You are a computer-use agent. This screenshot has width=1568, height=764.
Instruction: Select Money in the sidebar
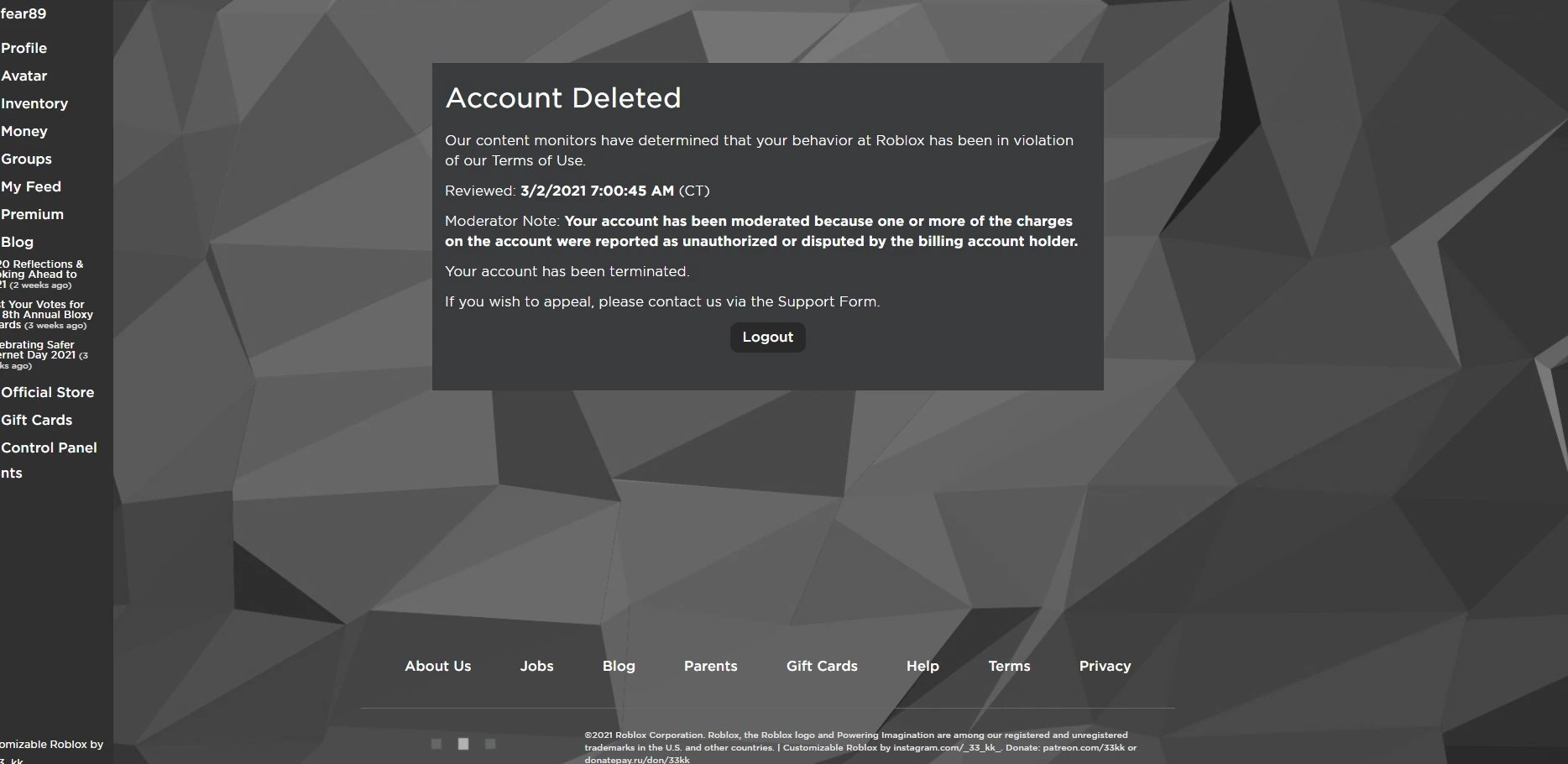point(24,131)
